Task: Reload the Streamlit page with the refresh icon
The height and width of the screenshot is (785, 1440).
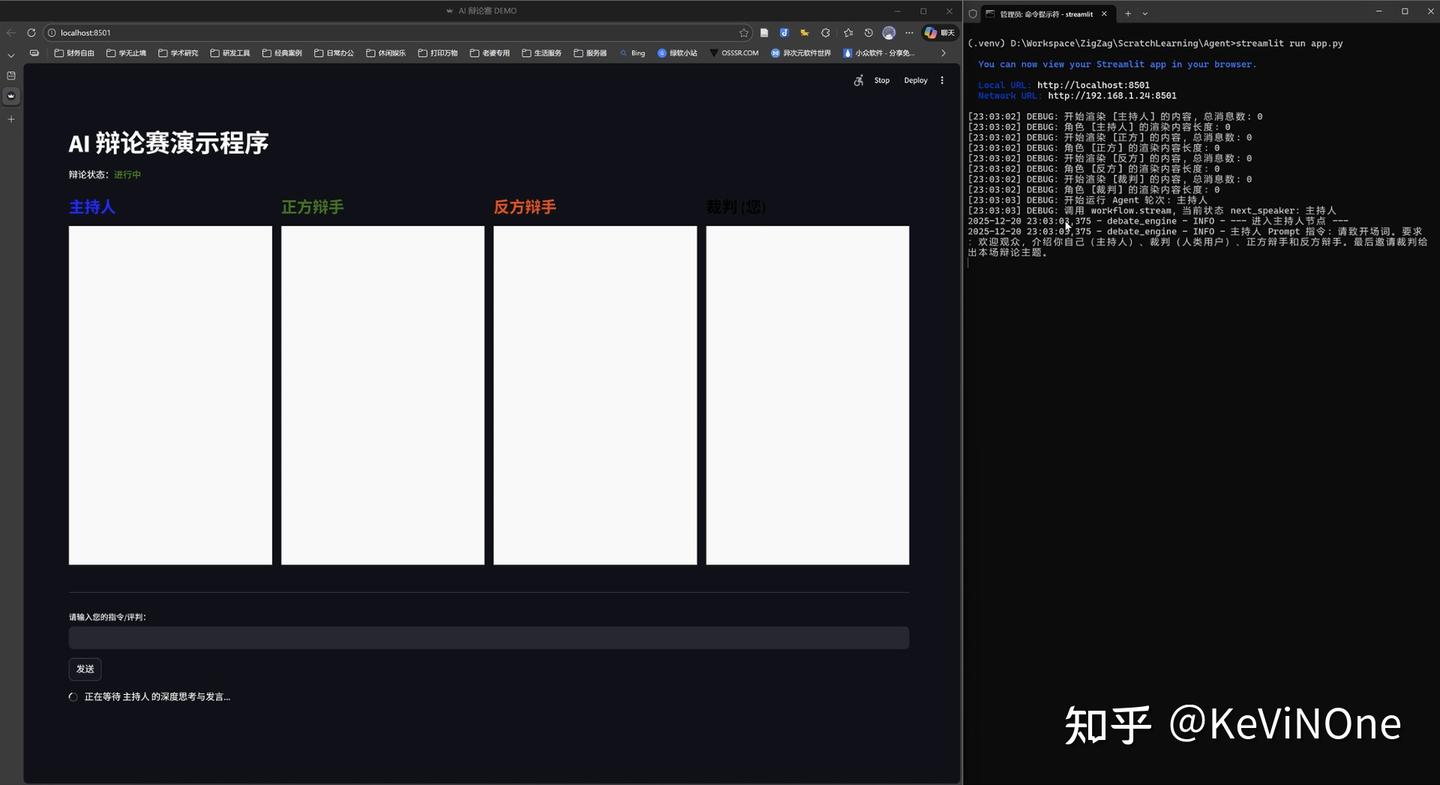Action: click(31, 32)
